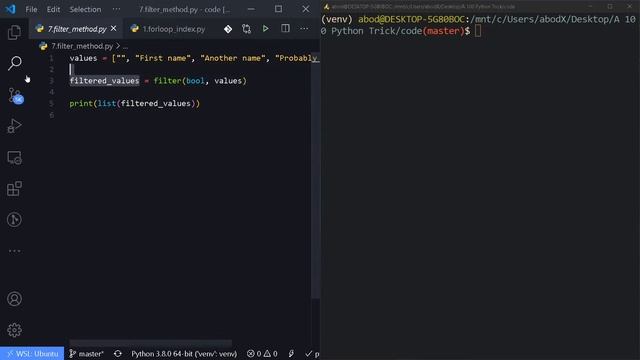Open errors and warnings count
Image resolution: width=640 pixels, height=360 pixels.
coord(262,353)
